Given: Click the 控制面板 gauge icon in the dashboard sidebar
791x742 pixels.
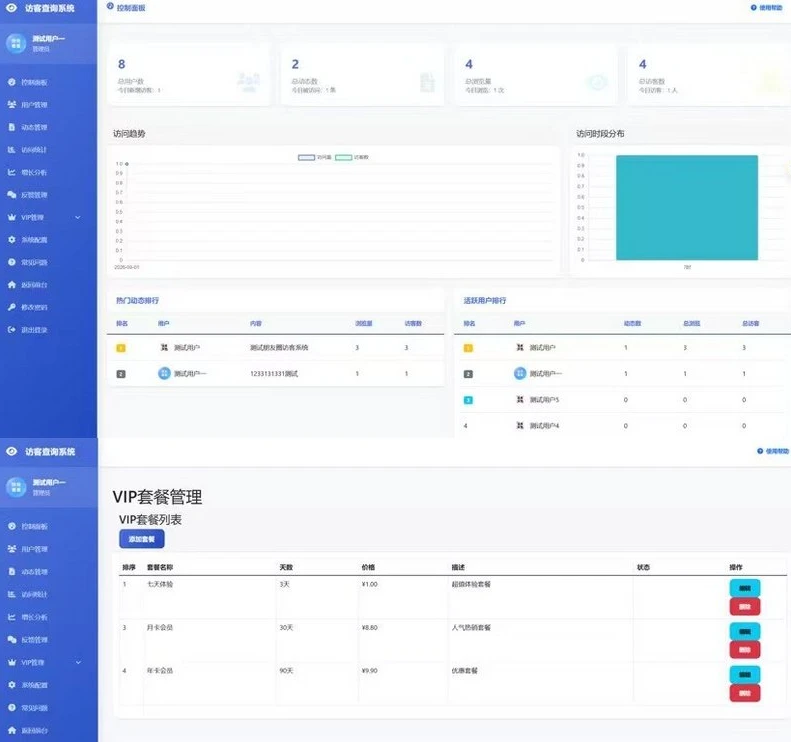Looking at the screenshot, I should (x=12, y=82).
